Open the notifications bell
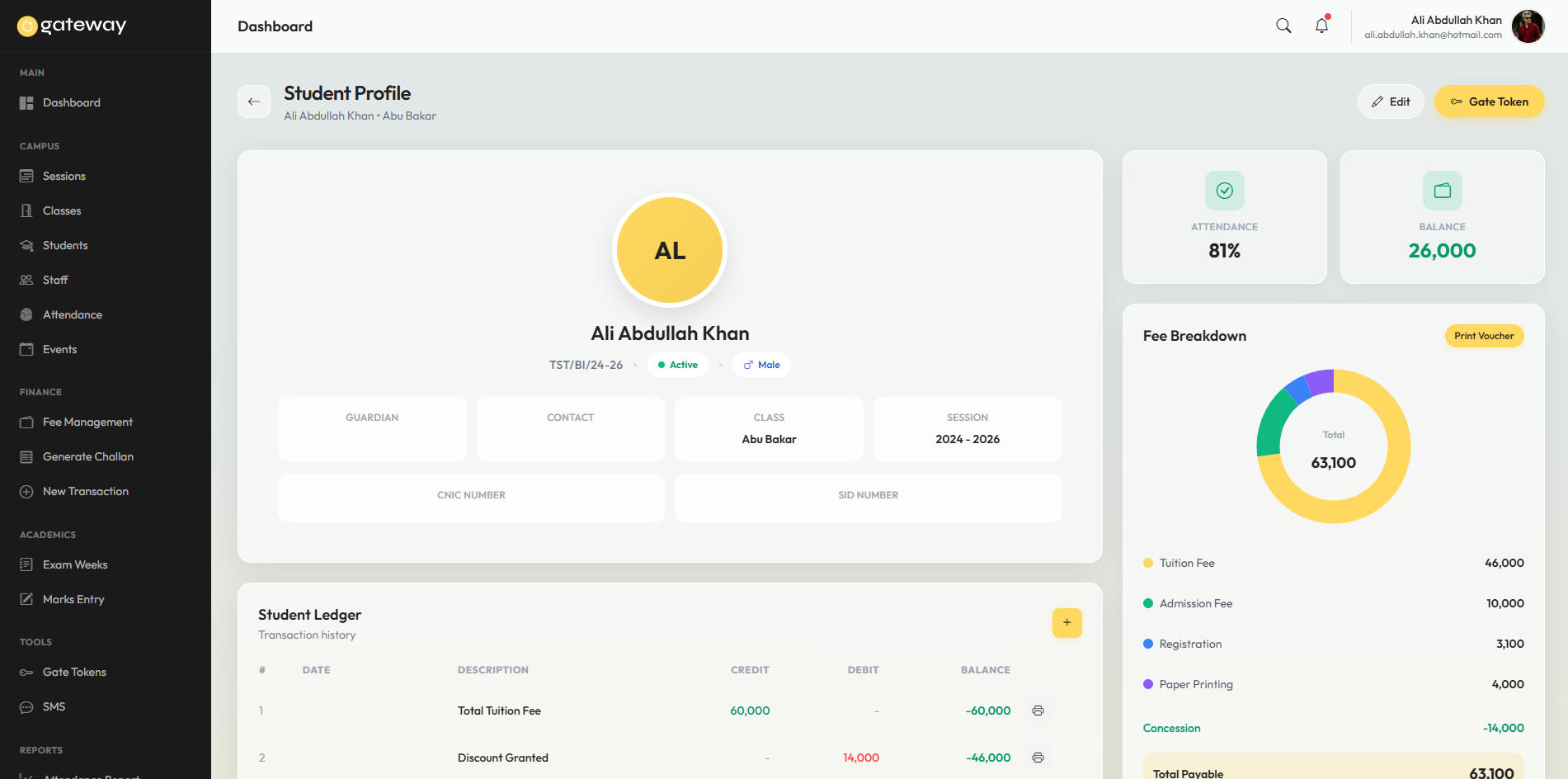 1321,26
